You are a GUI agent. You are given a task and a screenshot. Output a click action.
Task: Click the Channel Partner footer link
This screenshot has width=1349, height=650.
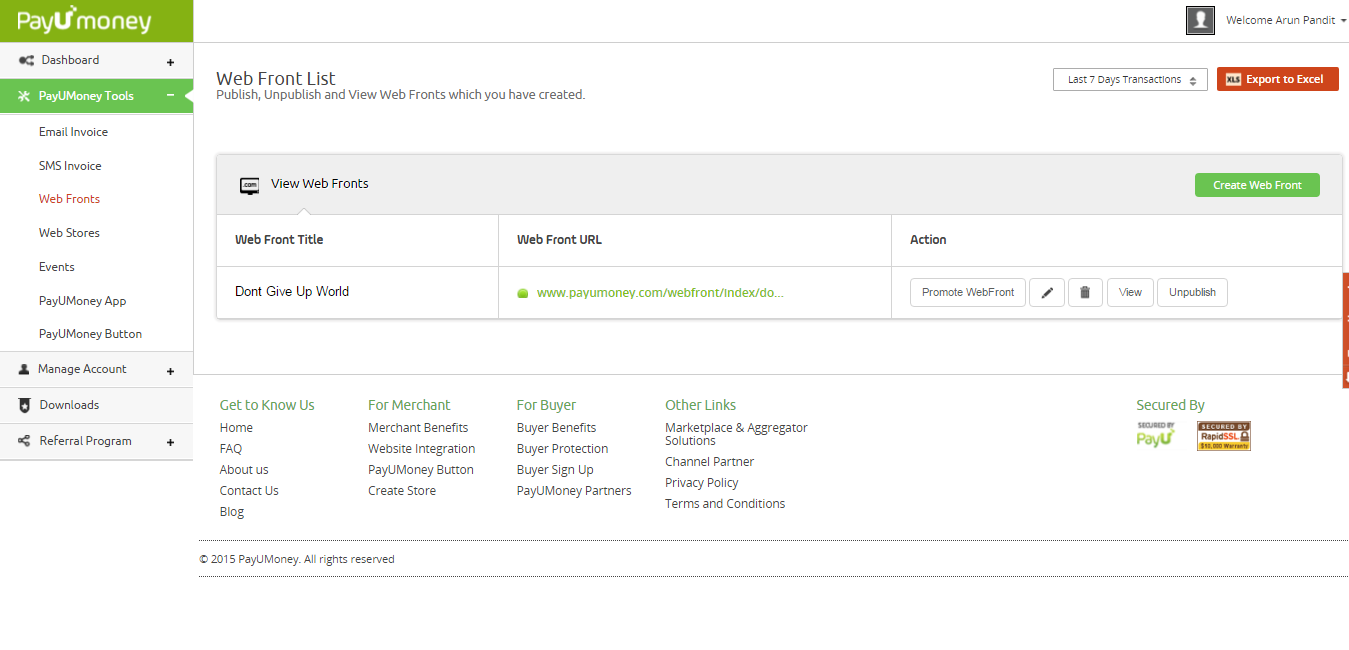(x=710, y=462)
